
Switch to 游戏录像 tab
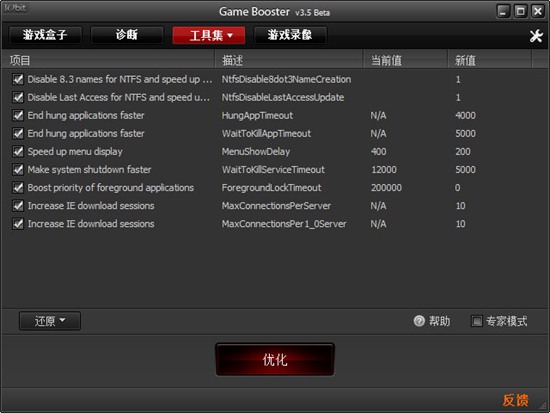click(290, 35)
